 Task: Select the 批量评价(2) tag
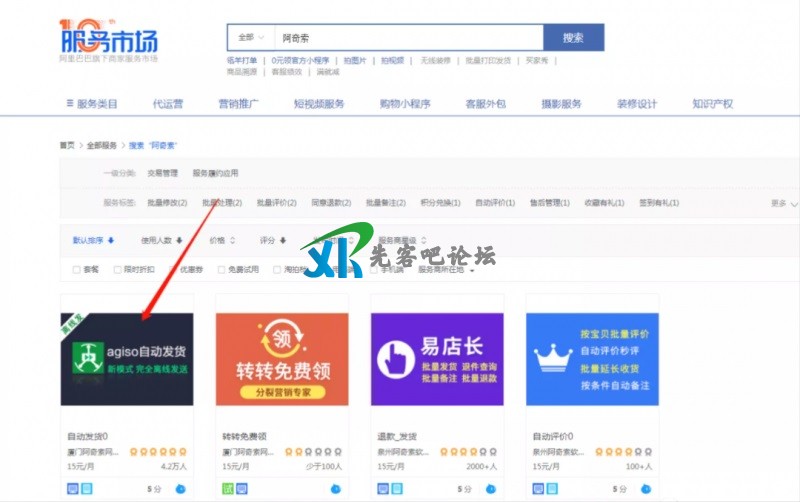[277, 203]
